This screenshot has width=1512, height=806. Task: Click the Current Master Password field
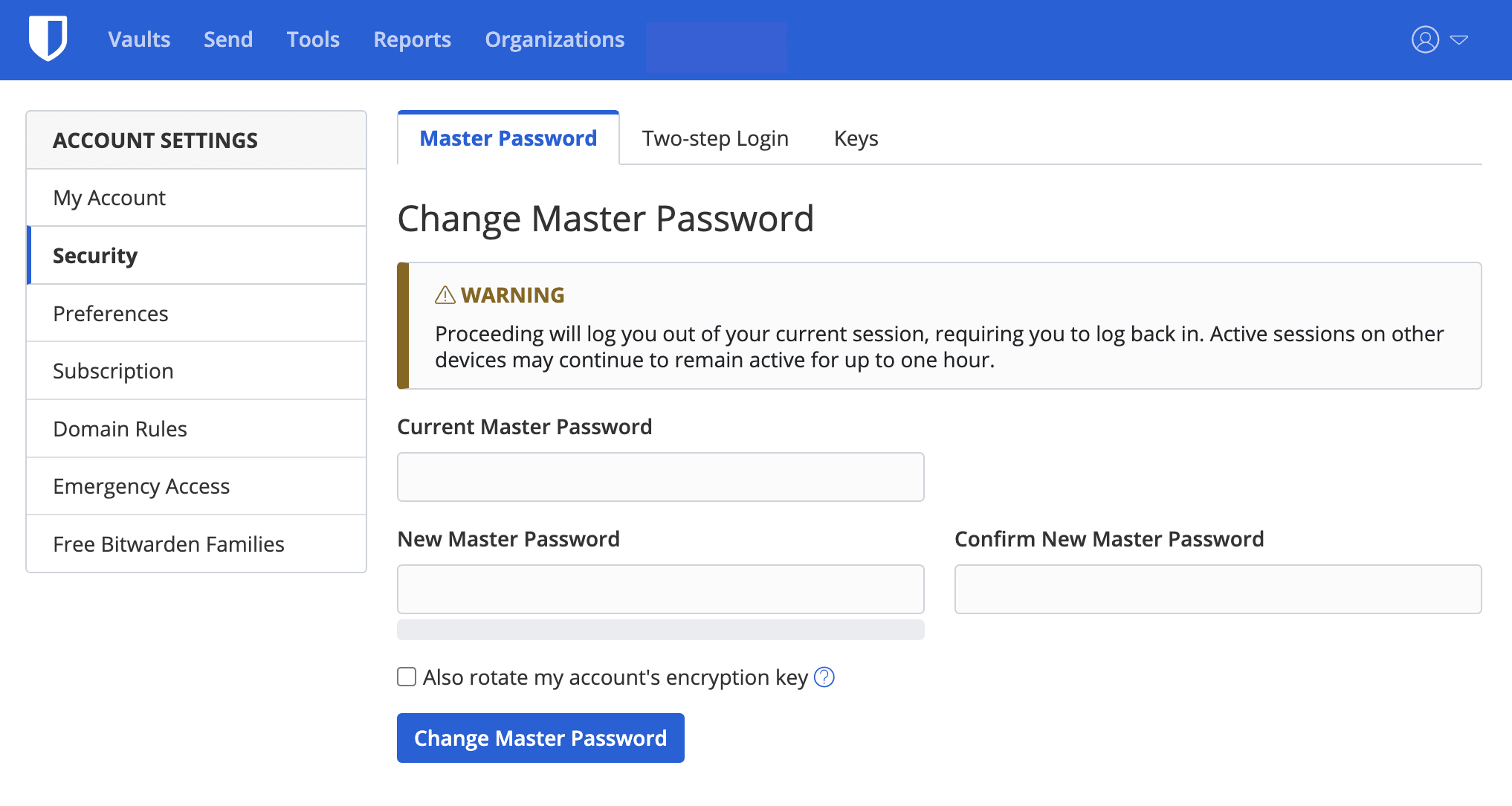(660, 477)
